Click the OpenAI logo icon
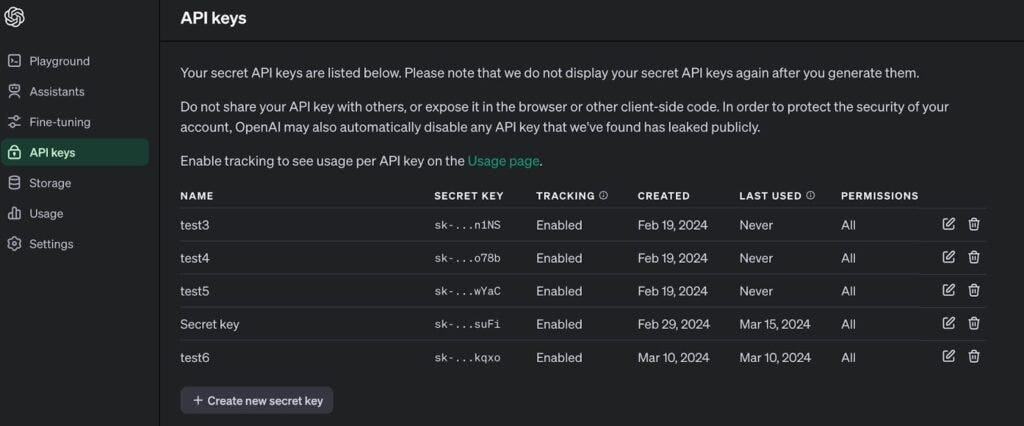 point(15,17)
